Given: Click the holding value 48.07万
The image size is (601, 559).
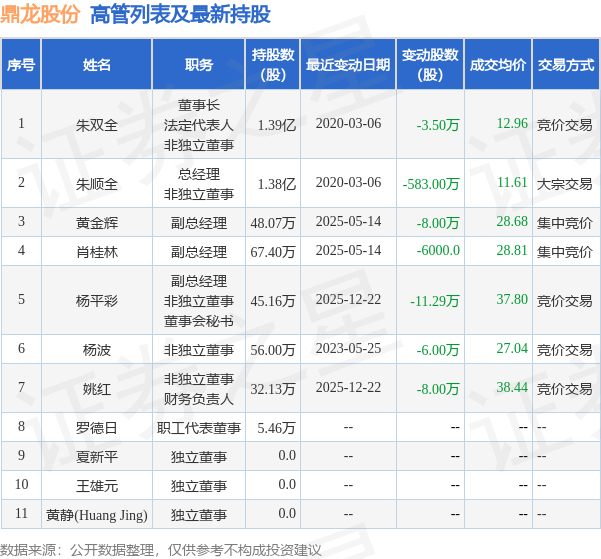Looking at the screenshot, I should point(273,223).
